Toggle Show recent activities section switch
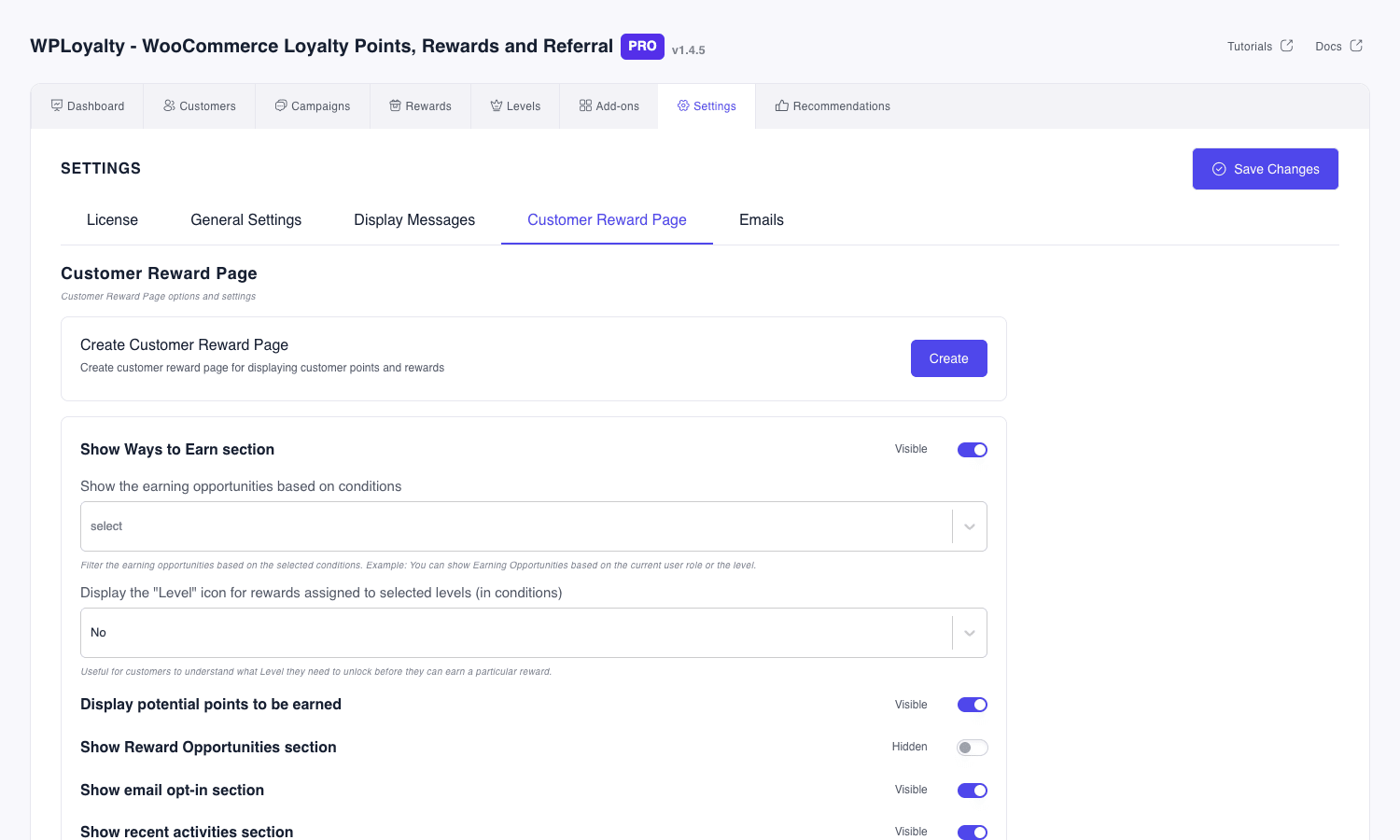 point(973,832)
